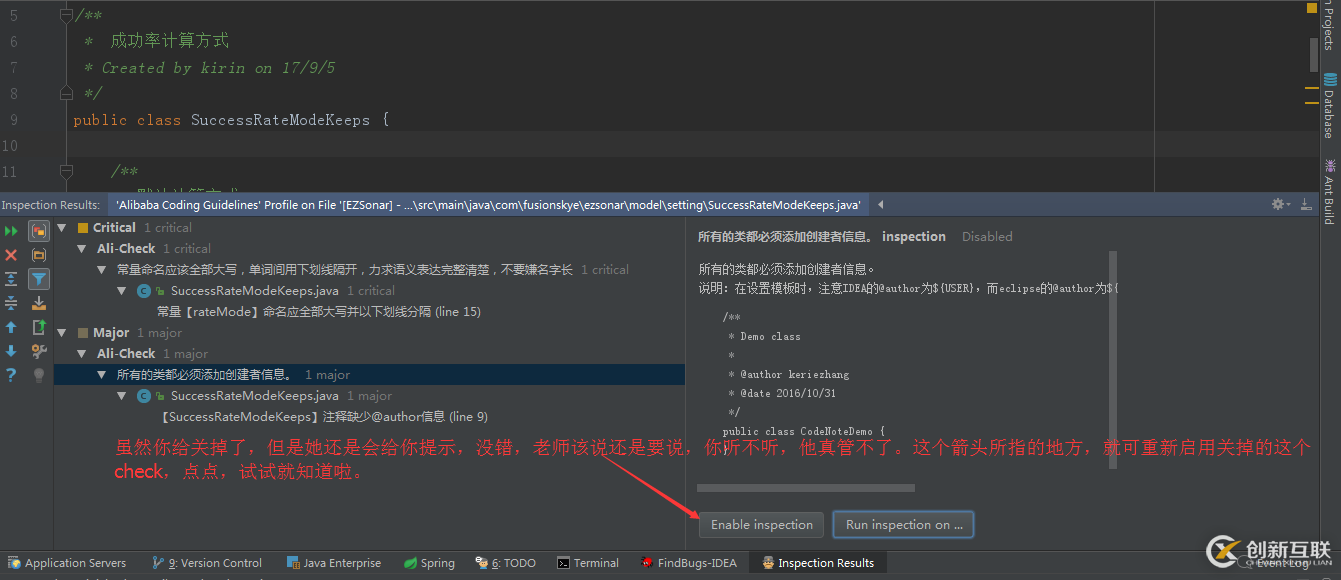Open the Application Servers tool window
Viewport: 1341px width, 580px height.
pos(66,563)
